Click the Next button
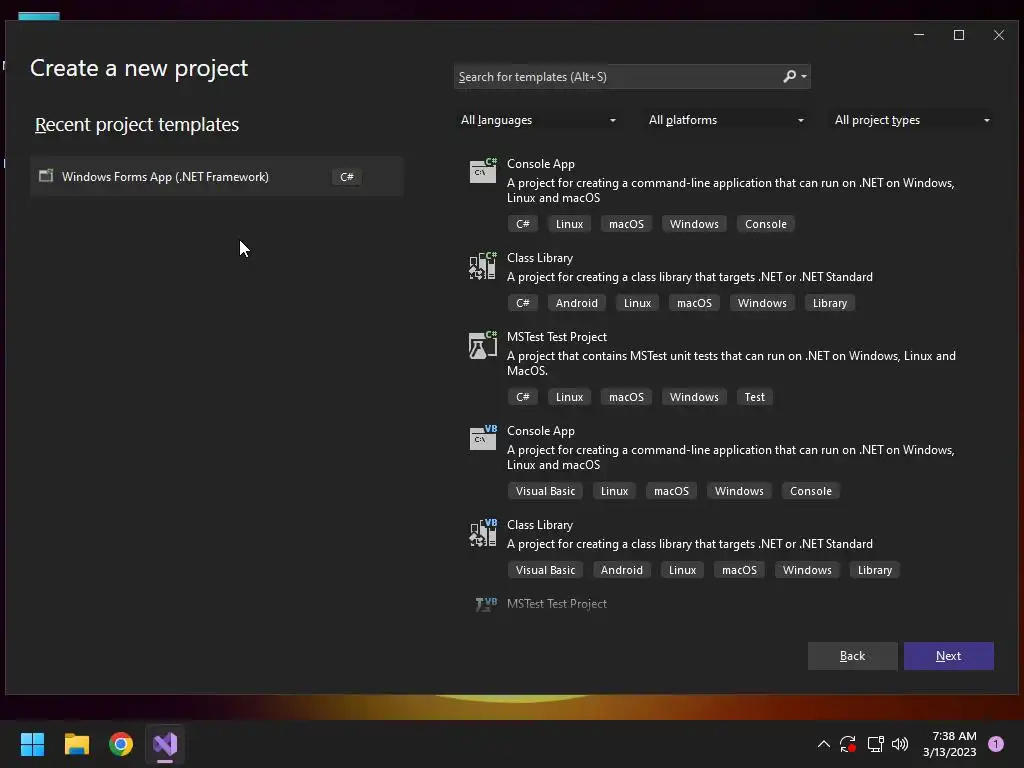The width and height of the screenshot is (1024, 768). coord(948,656)
